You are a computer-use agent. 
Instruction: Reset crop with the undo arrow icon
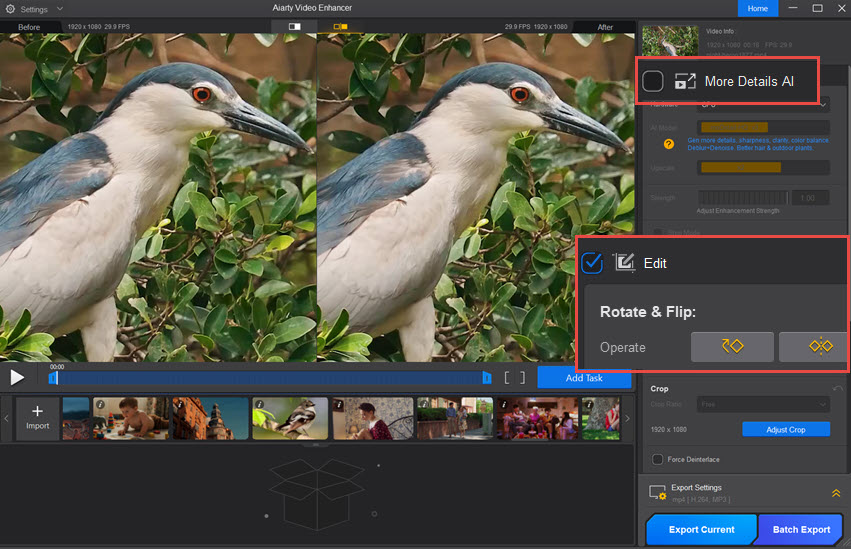tap(838, 388)
